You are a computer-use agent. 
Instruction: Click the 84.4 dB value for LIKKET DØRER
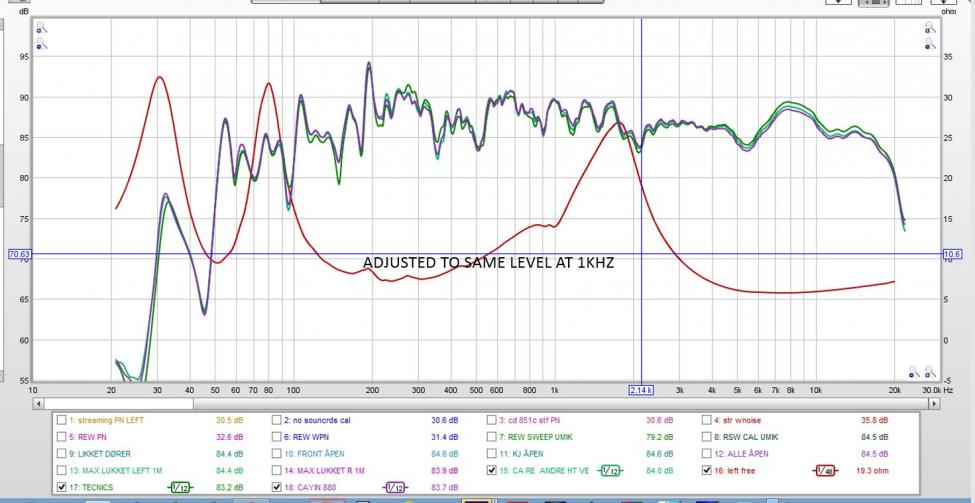tap(229, 455)
